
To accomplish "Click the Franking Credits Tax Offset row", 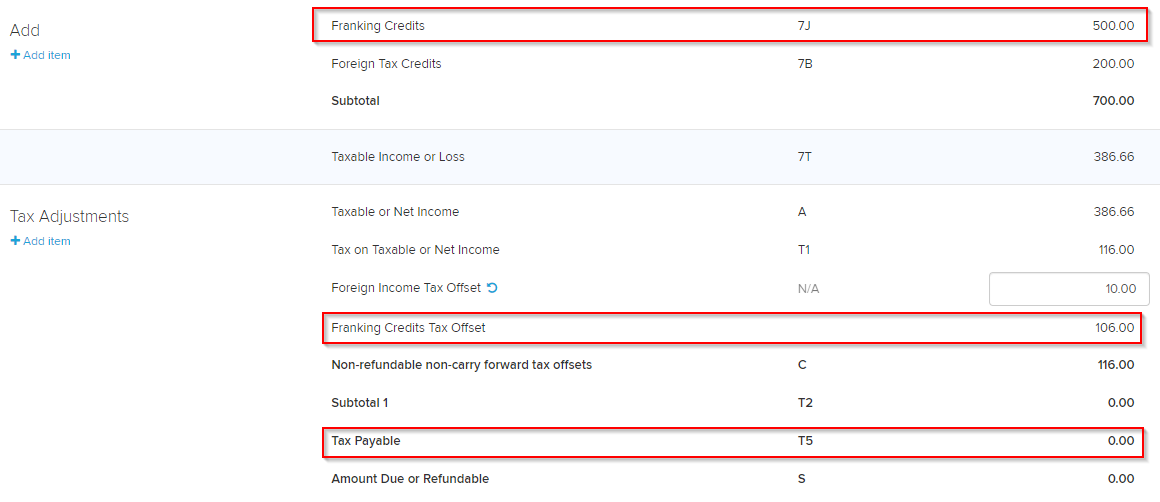I will 731,328.
